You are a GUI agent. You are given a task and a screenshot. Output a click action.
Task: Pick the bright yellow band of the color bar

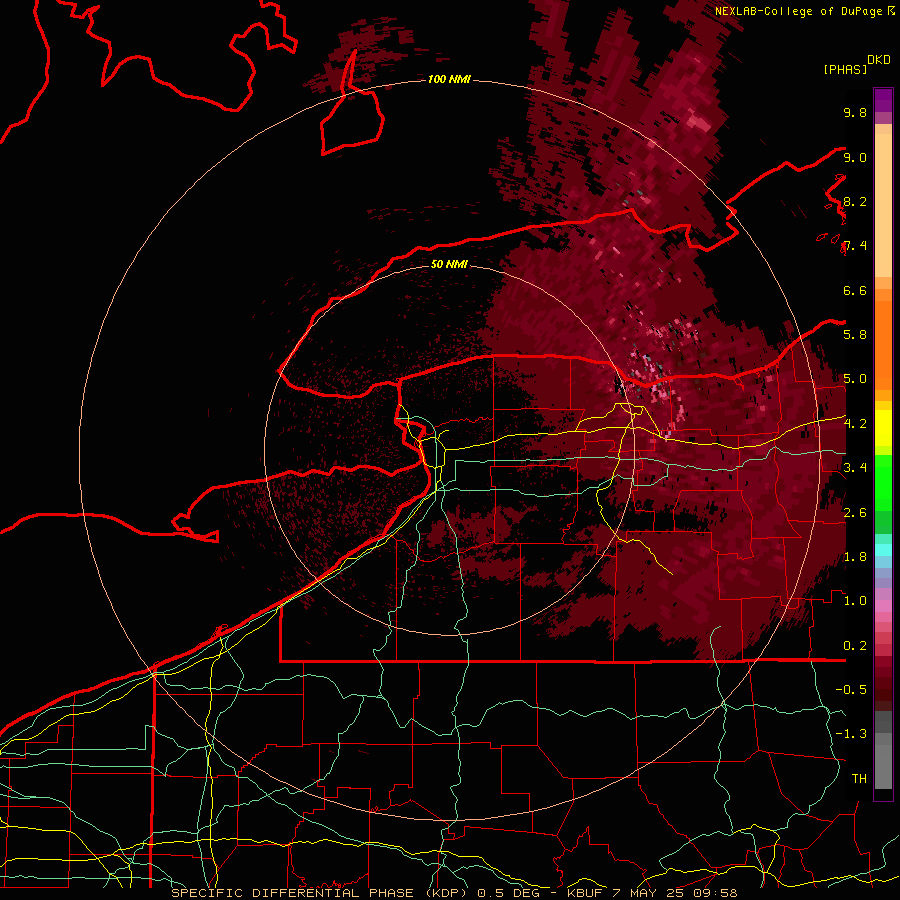click(883, 428)
